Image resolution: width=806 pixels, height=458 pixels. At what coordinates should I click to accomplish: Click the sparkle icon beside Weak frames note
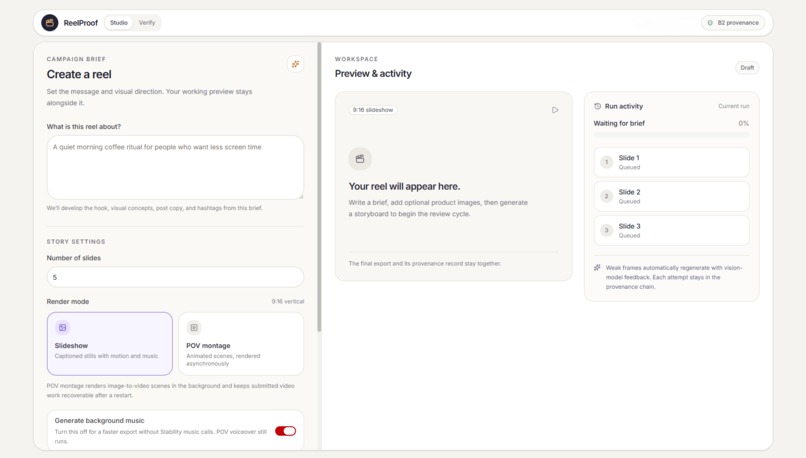click(597, 268)
